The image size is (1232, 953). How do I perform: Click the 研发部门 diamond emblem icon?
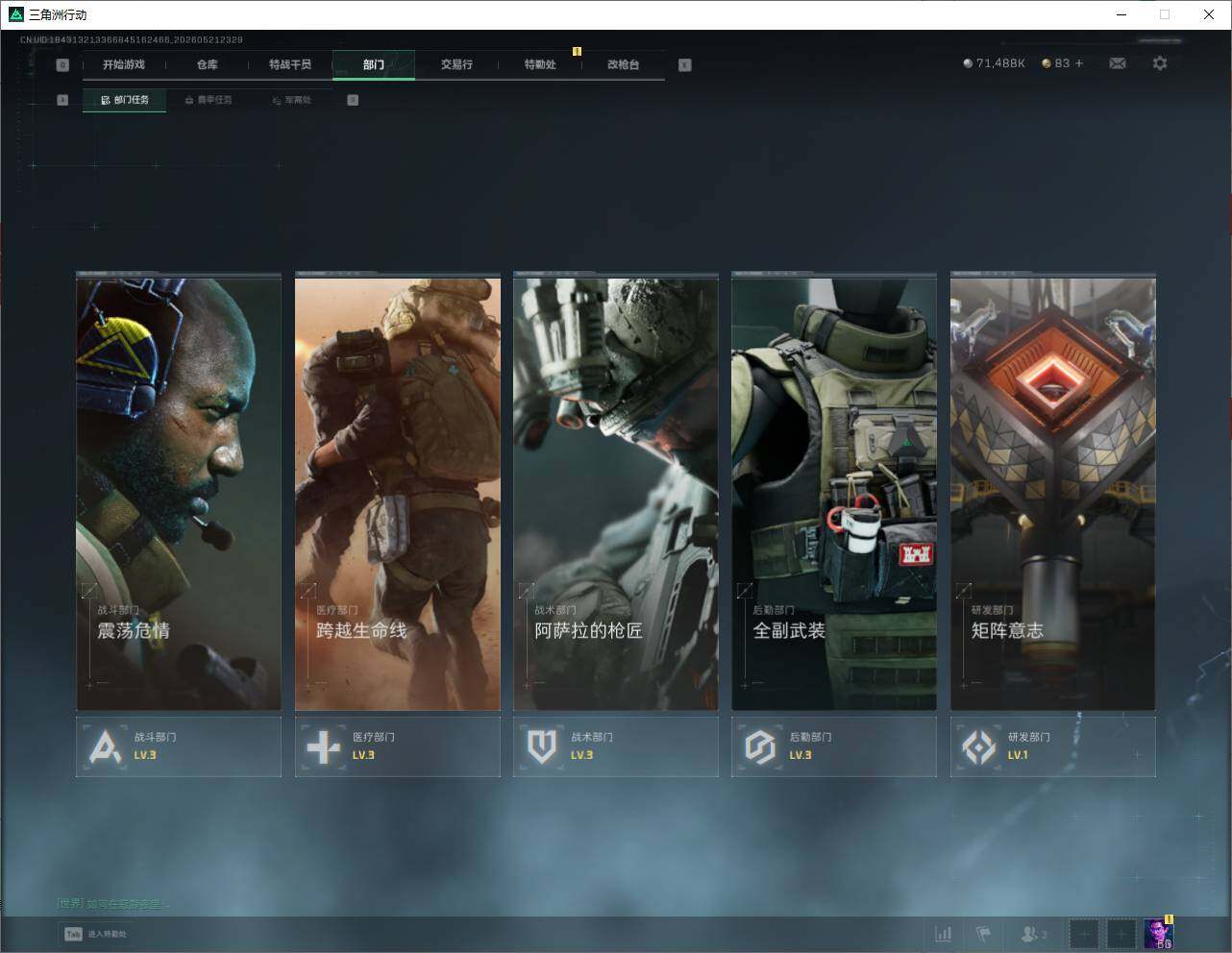point(979,746)
